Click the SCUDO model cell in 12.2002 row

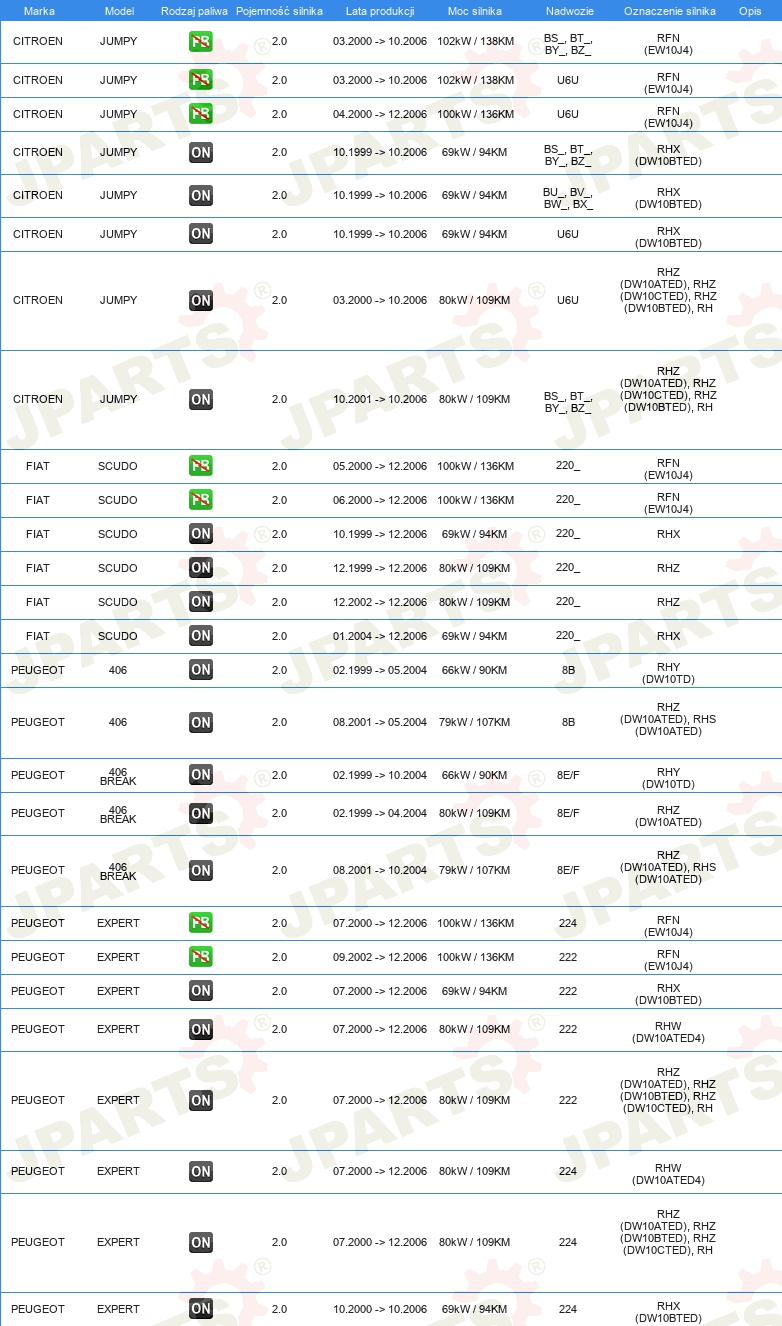tap(118, 602)
